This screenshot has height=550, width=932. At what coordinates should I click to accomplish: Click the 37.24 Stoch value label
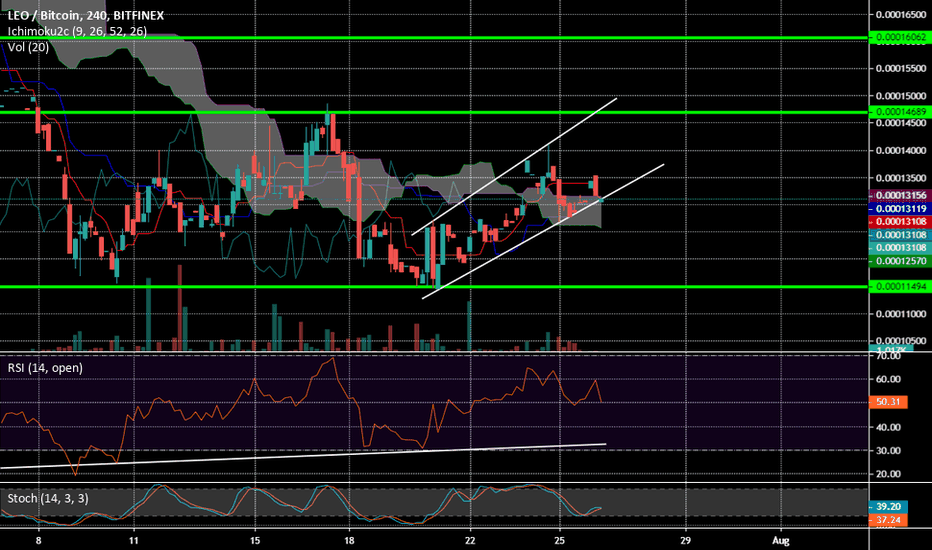click(x=888, y=520)
